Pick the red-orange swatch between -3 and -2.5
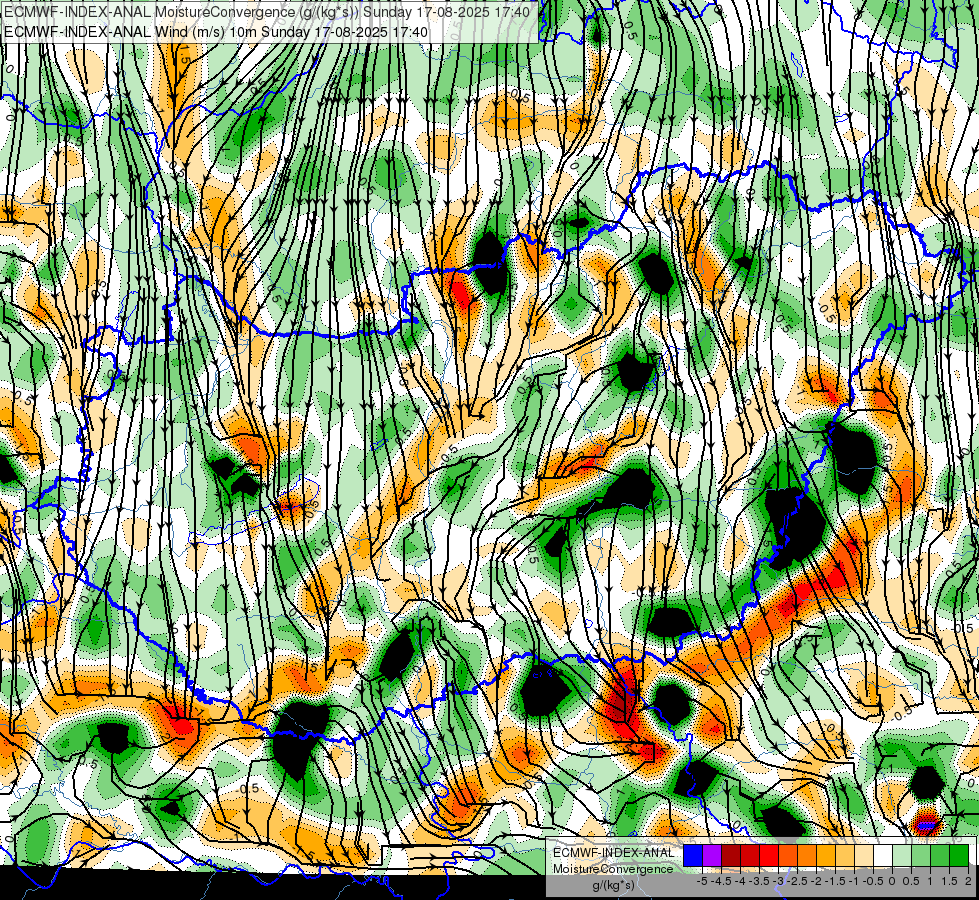Image resolution: width=979 pixels, height=900 pixels. pyautogui.click(x=788, y=855)
